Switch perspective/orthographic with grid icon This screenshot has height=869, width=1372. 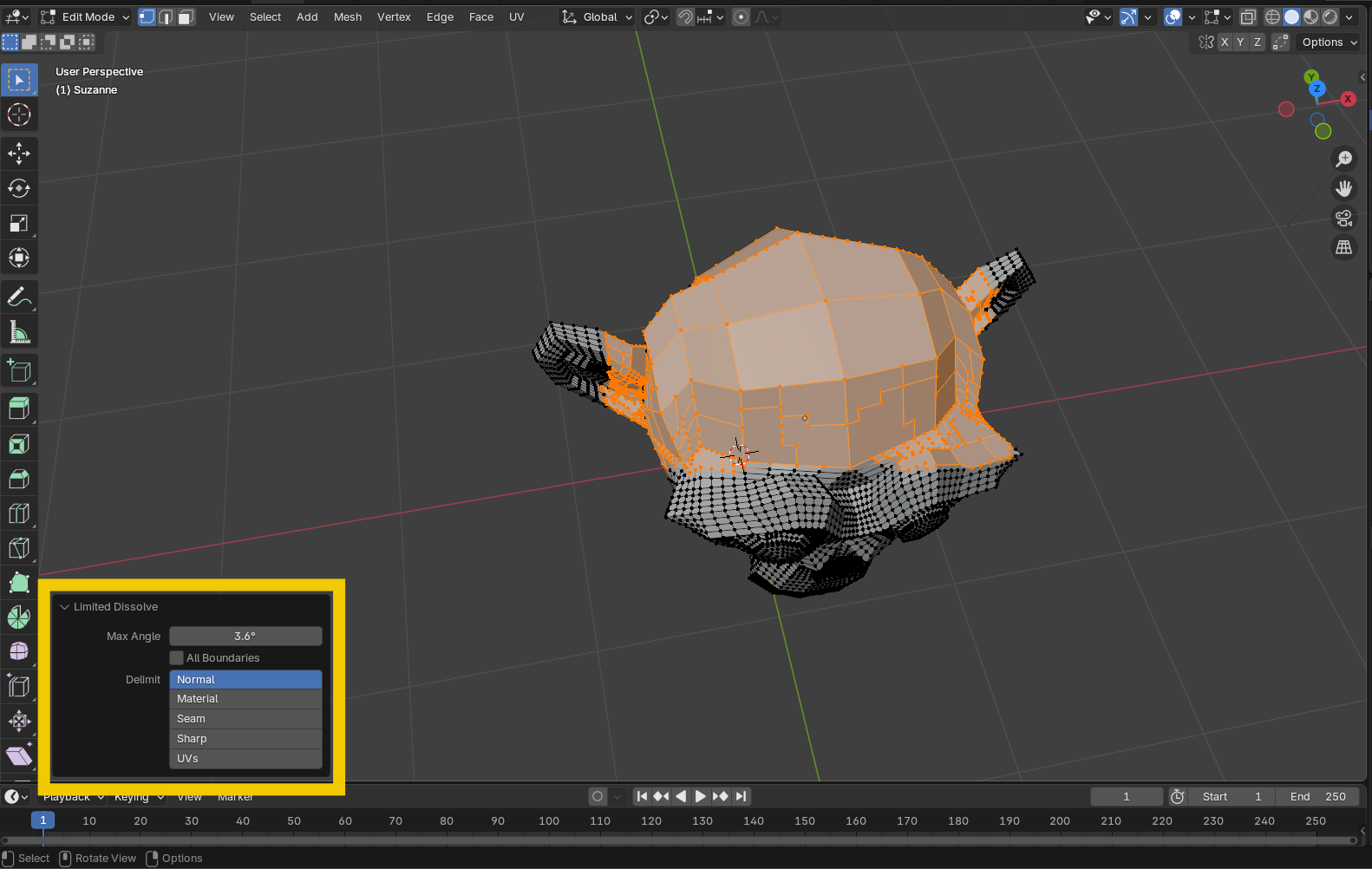(1343, 247)
